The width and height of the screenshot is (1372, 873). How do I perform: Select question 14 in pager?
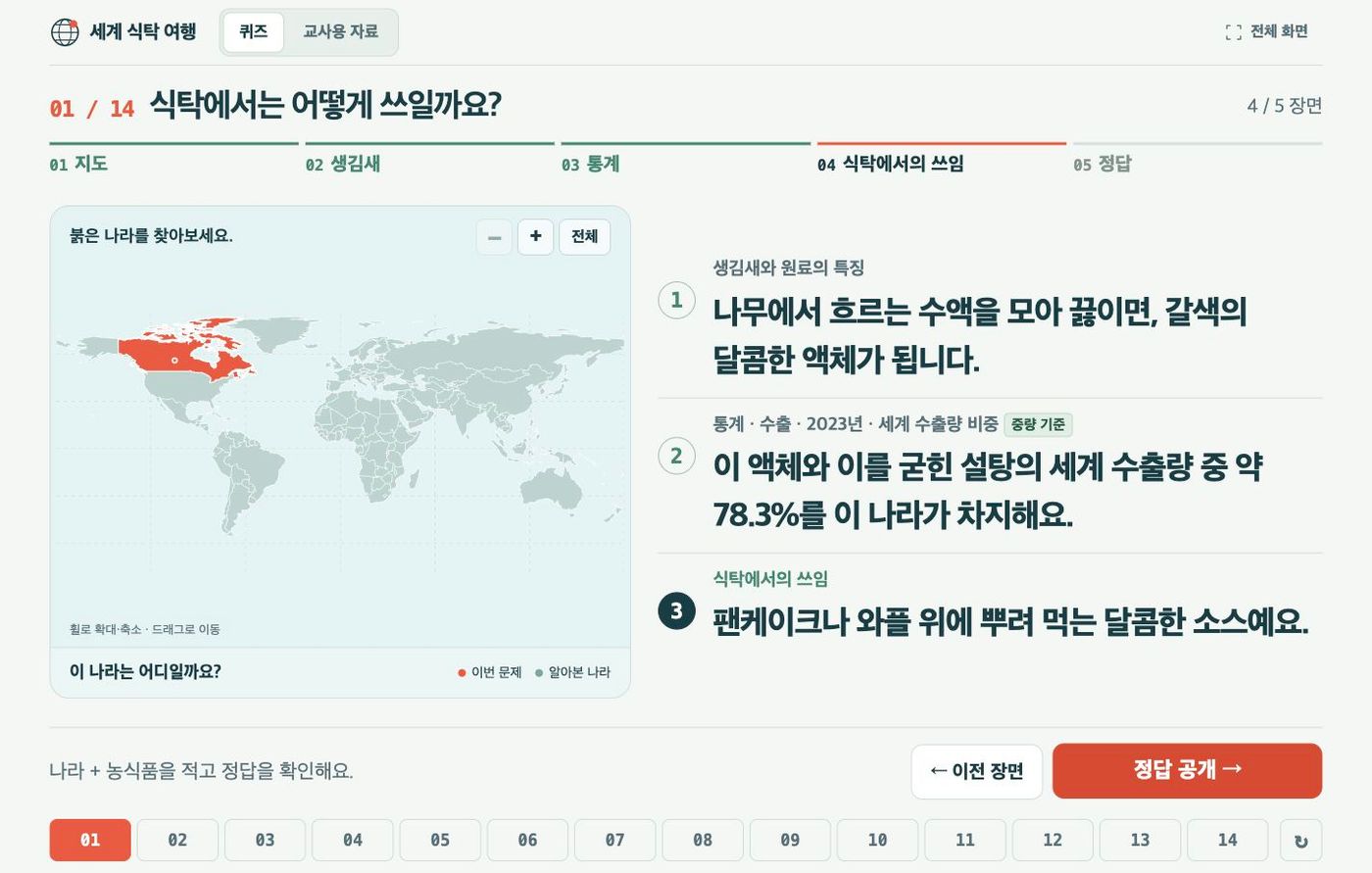click(1227, 841)
